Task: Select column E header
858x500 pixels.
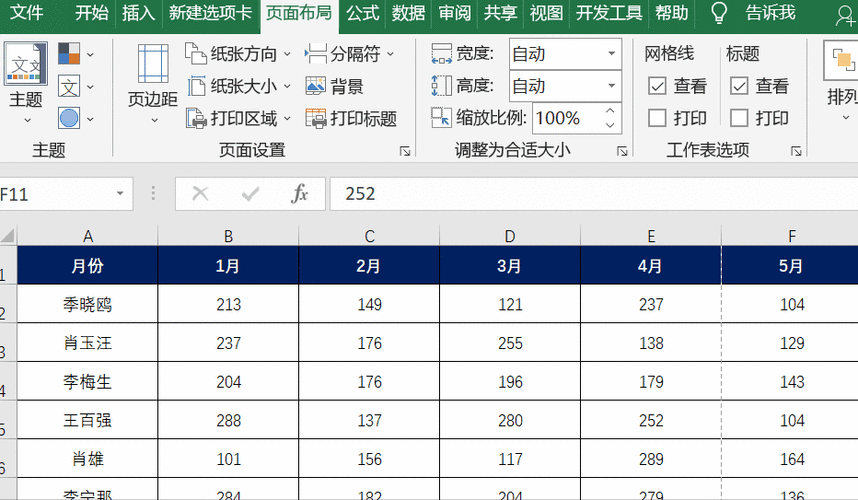Action: (x=651, y=236)
